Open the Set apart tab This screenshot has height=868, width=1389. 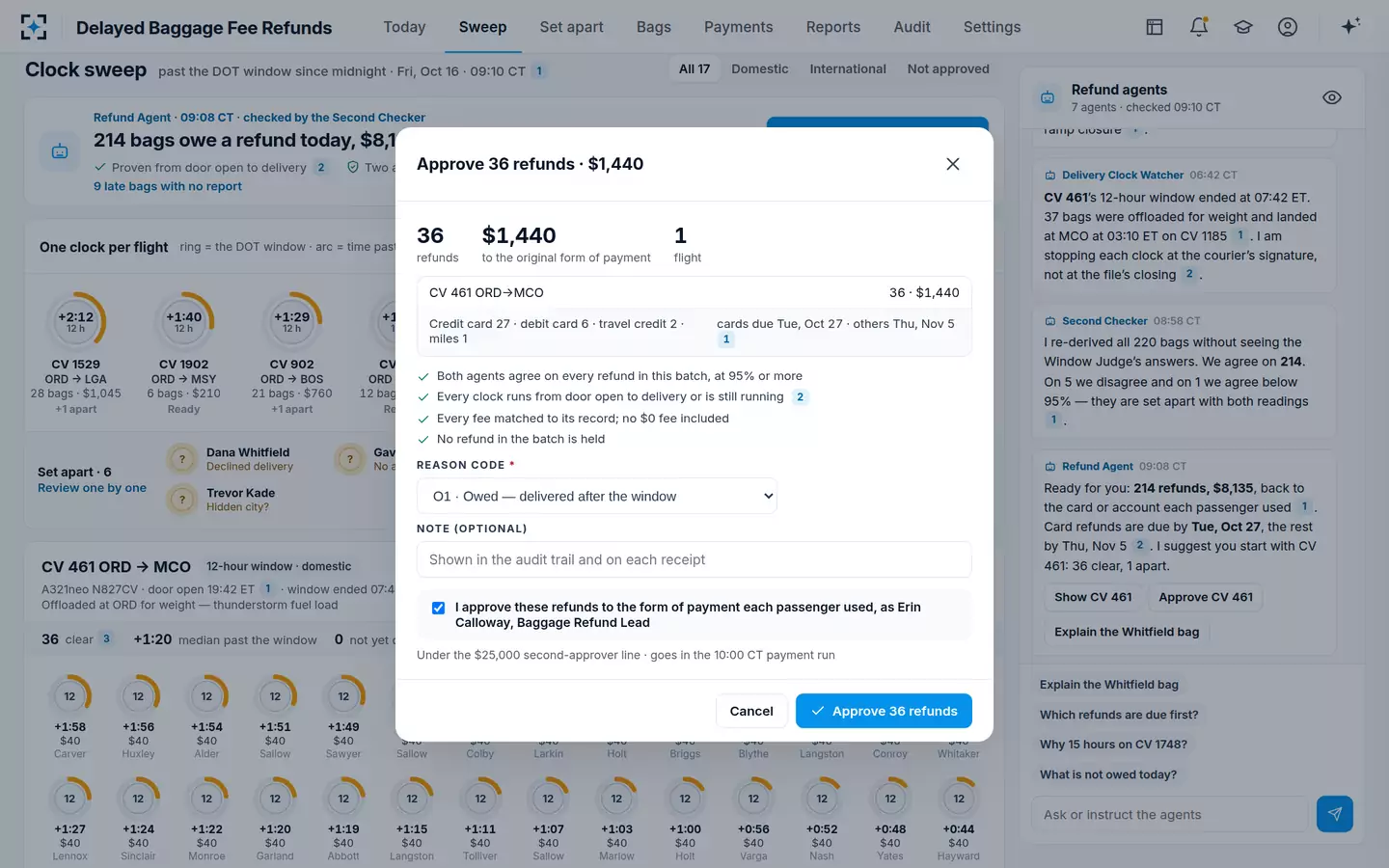[571, 27]
